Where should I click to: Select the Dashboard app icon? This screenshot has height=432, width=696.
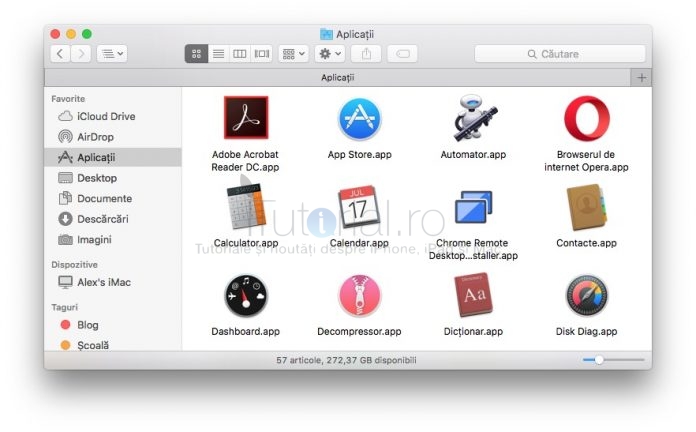click(245, 295)
